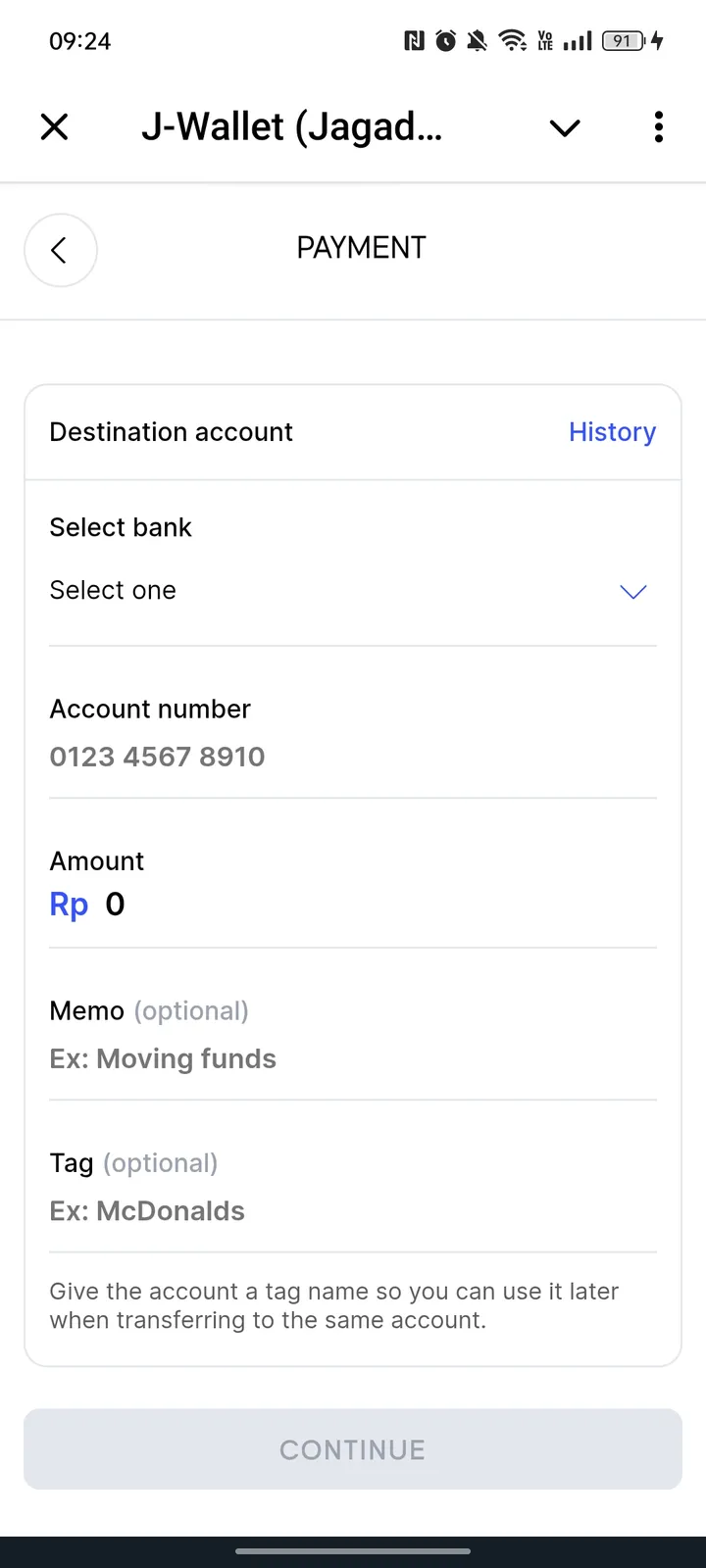Open the three-dot overflow menu
The image size is (706, 1568).
[658, 127]
